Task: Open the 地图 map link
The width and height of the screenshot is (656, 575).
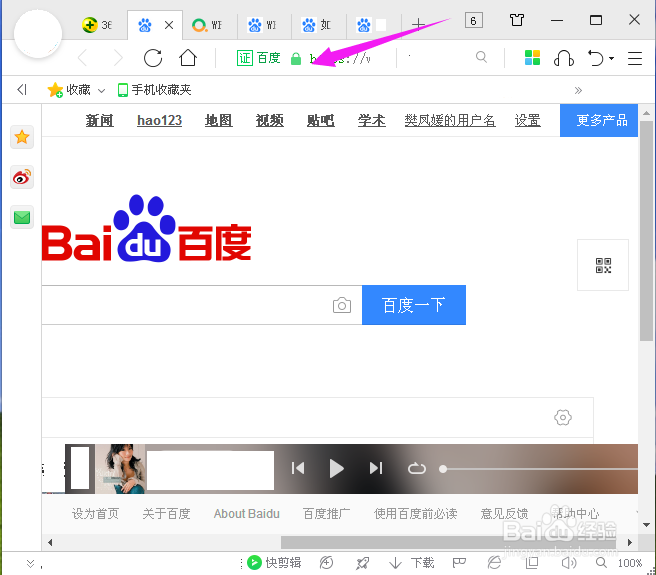Action: [218, 121]
